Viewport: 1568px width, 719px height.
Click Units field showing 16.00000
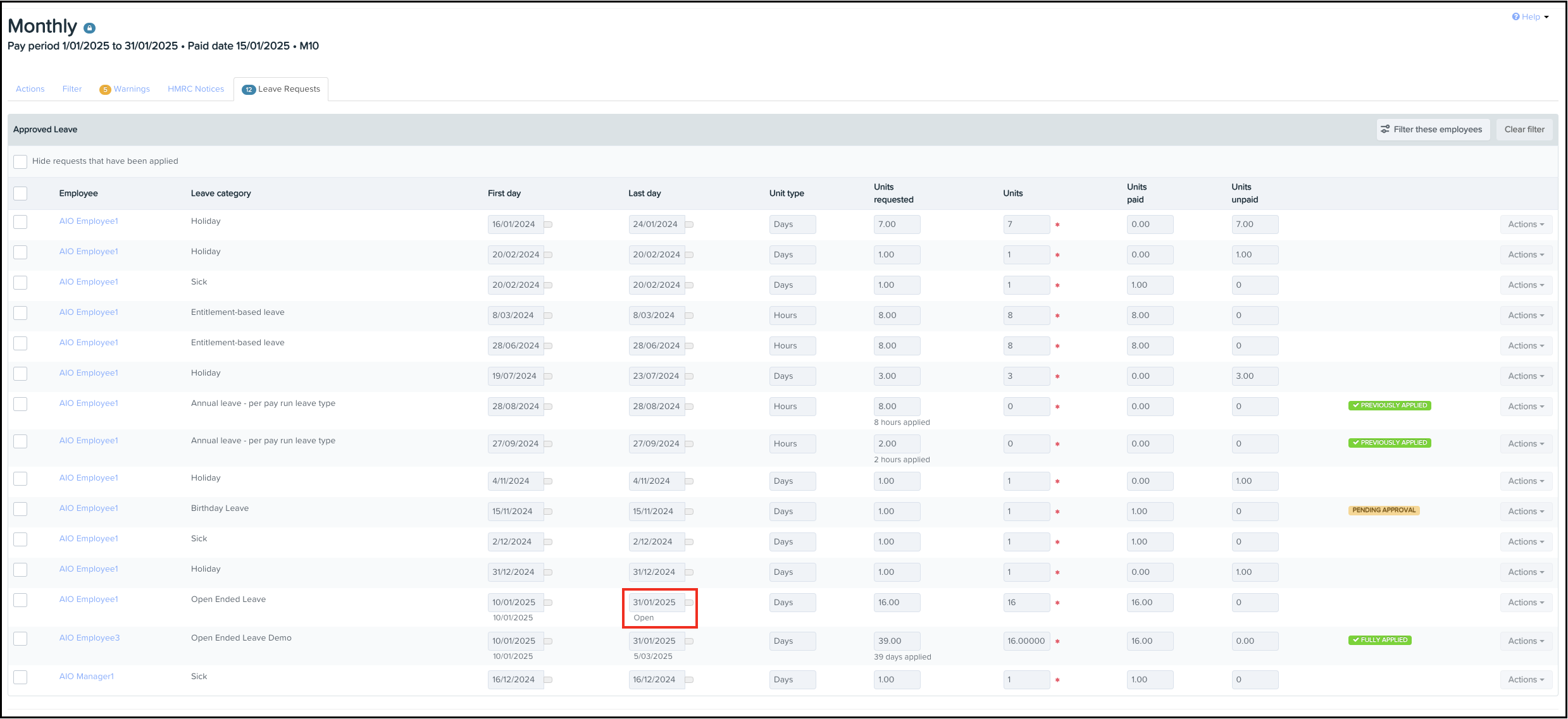1026,641
